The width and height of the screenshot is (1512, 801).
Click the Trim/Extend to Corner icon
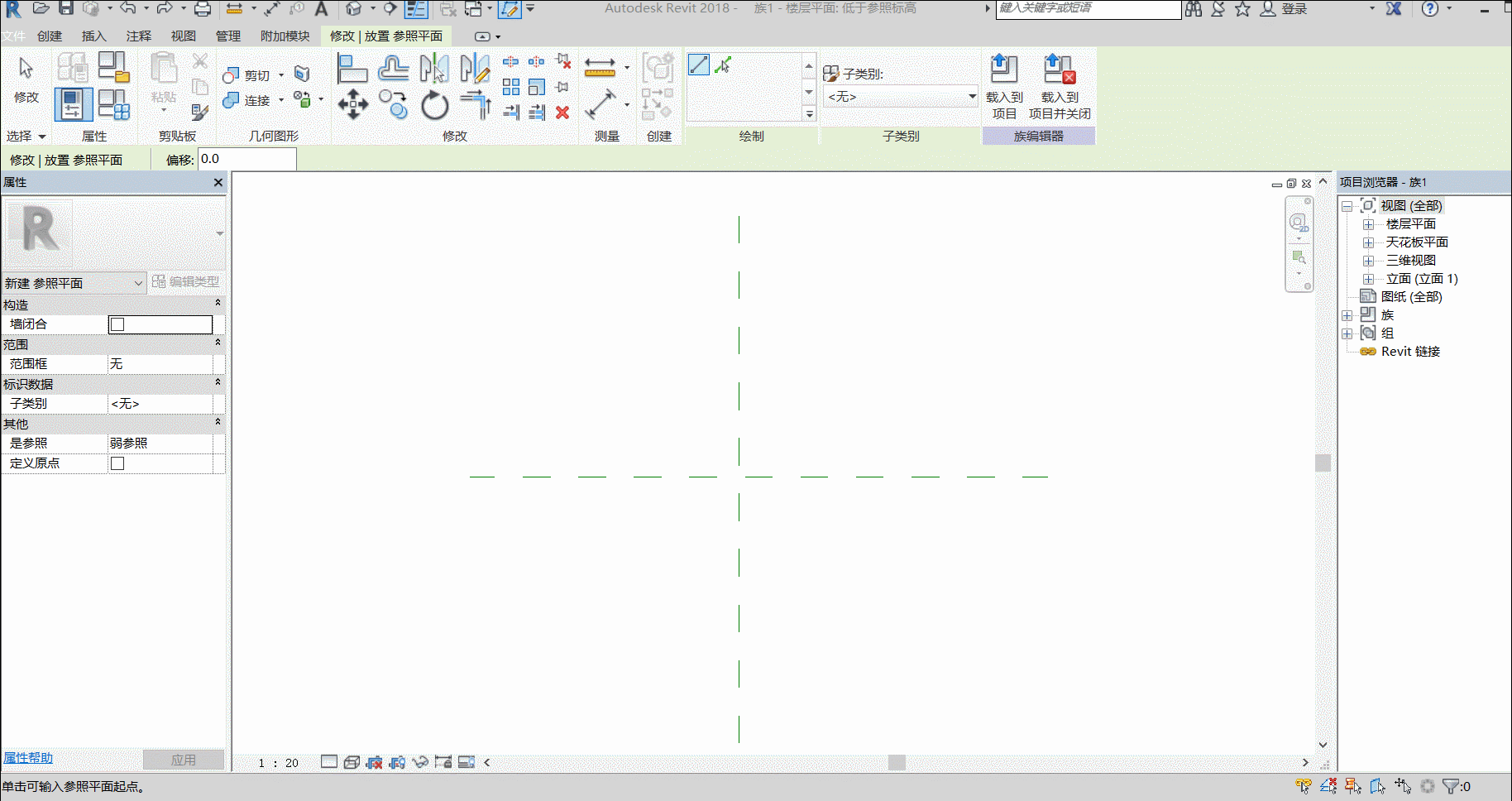tap(475, 105)
